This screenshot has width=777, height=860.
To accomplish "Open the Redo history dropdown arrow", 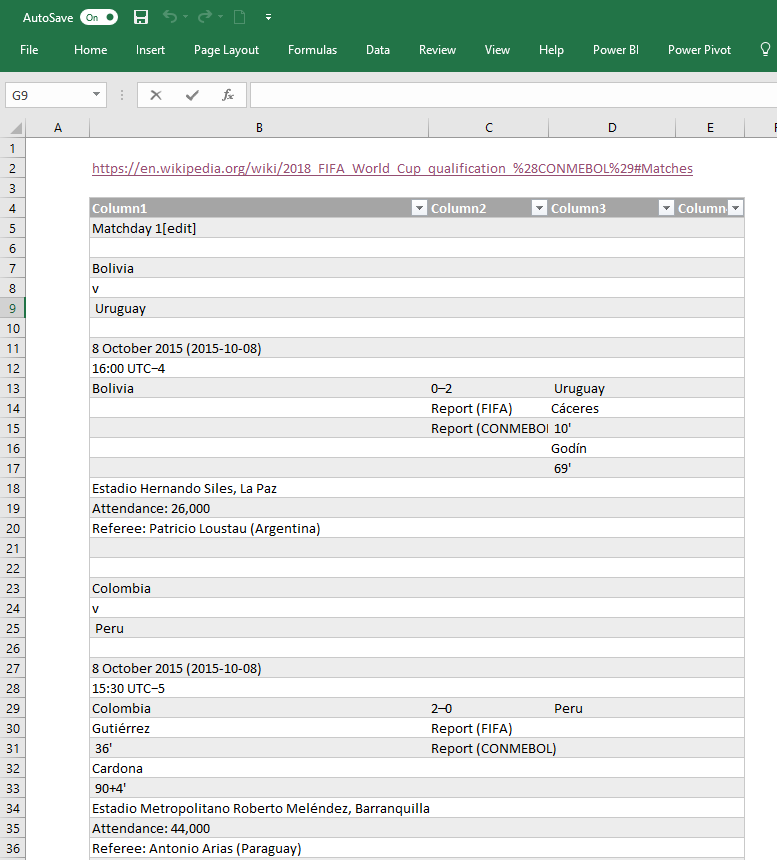I will click(220, 18).
